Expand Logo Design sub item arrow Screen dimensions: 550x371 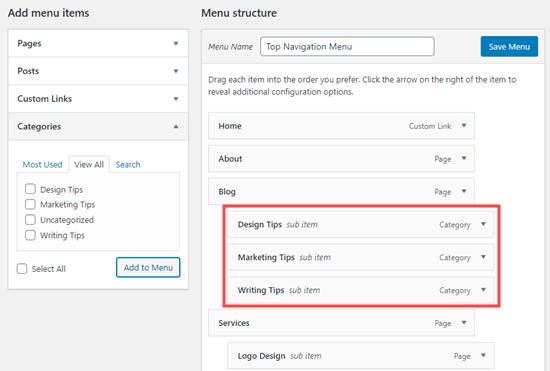483,356
